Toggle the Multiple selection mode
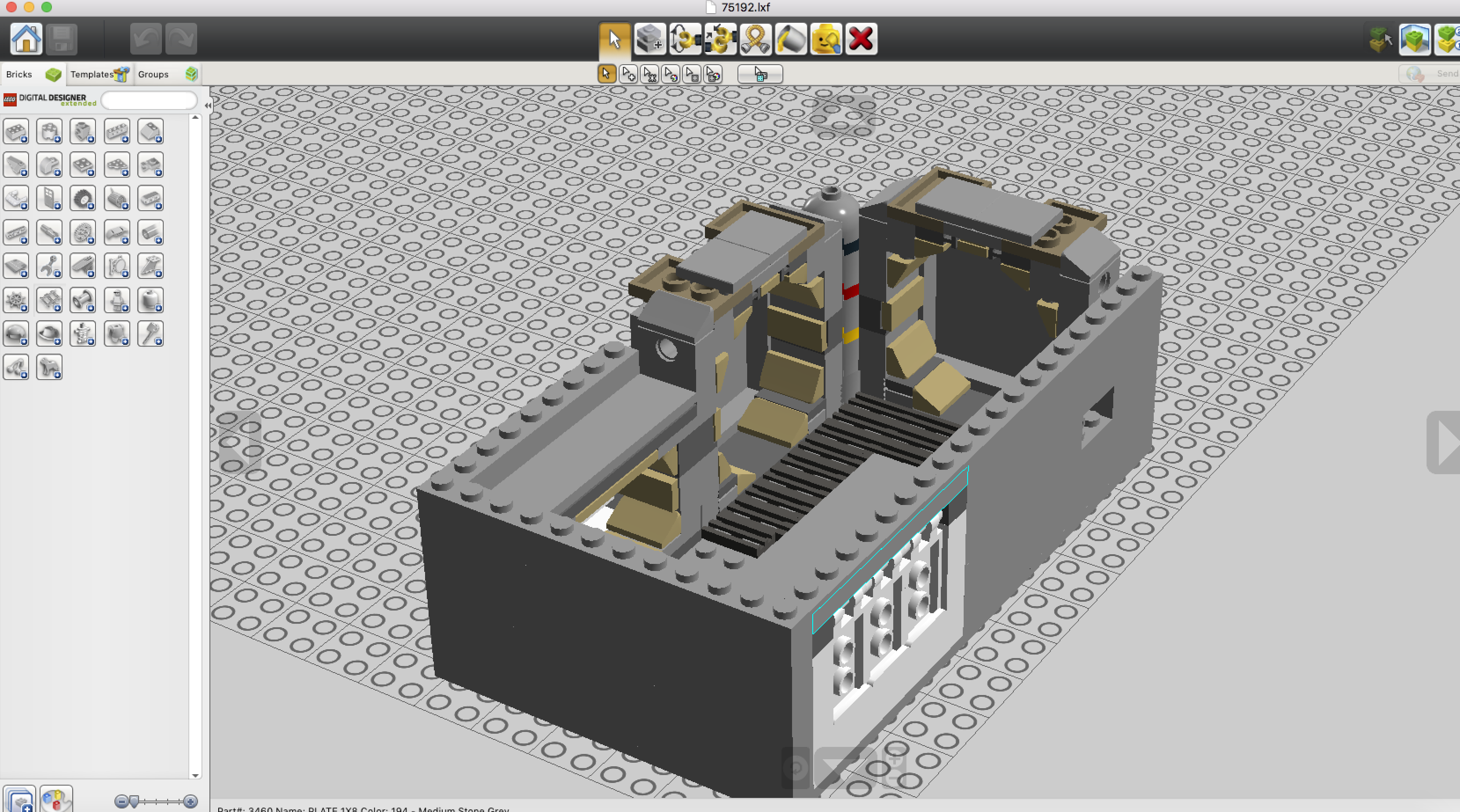The image size is (1460, 812). click(628, 74)
